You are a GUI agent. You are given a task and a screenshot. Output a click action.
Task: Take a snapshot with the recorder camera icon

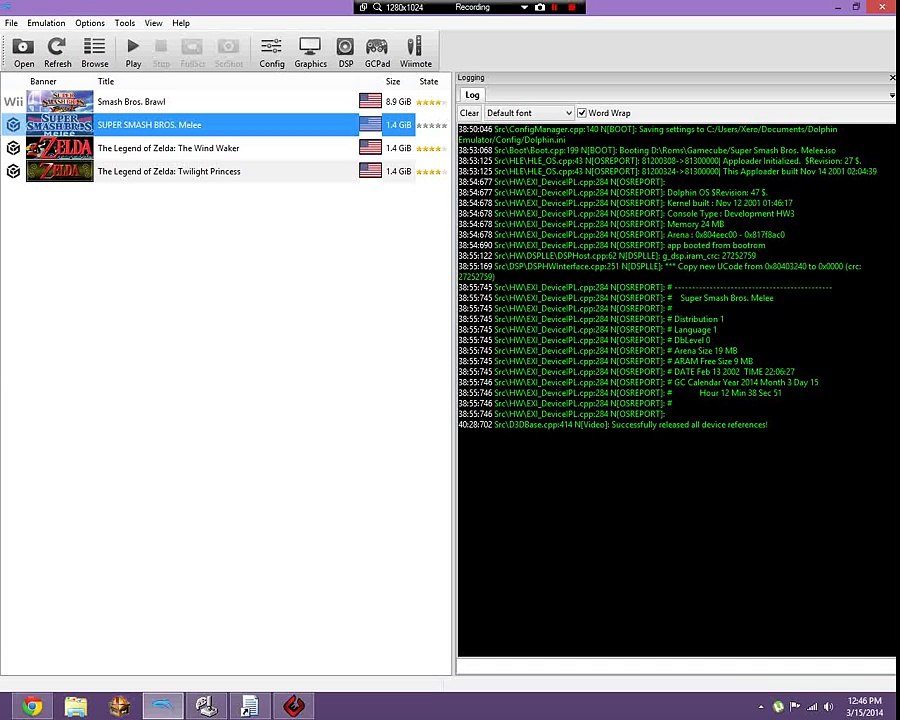[x=540, y=7]
